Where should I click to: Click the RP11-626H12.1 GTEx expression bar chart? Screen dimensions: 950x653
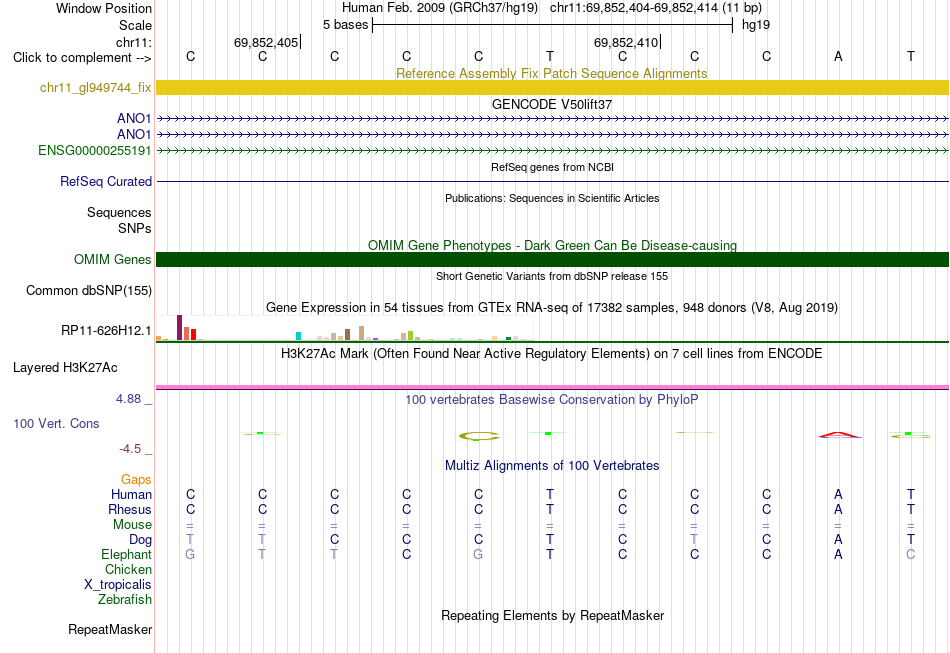pos(344,328)
